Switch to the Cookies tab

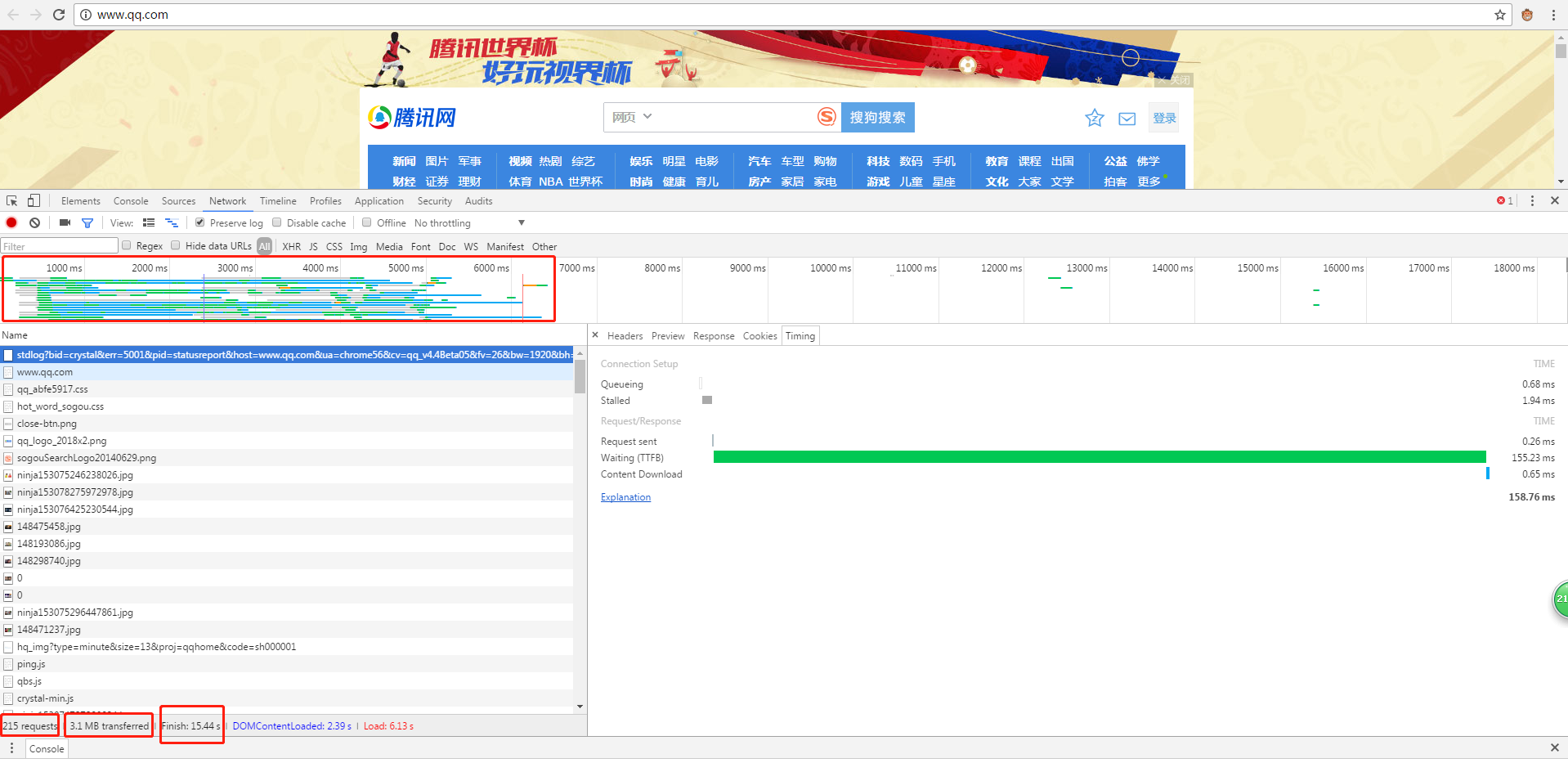759,335
